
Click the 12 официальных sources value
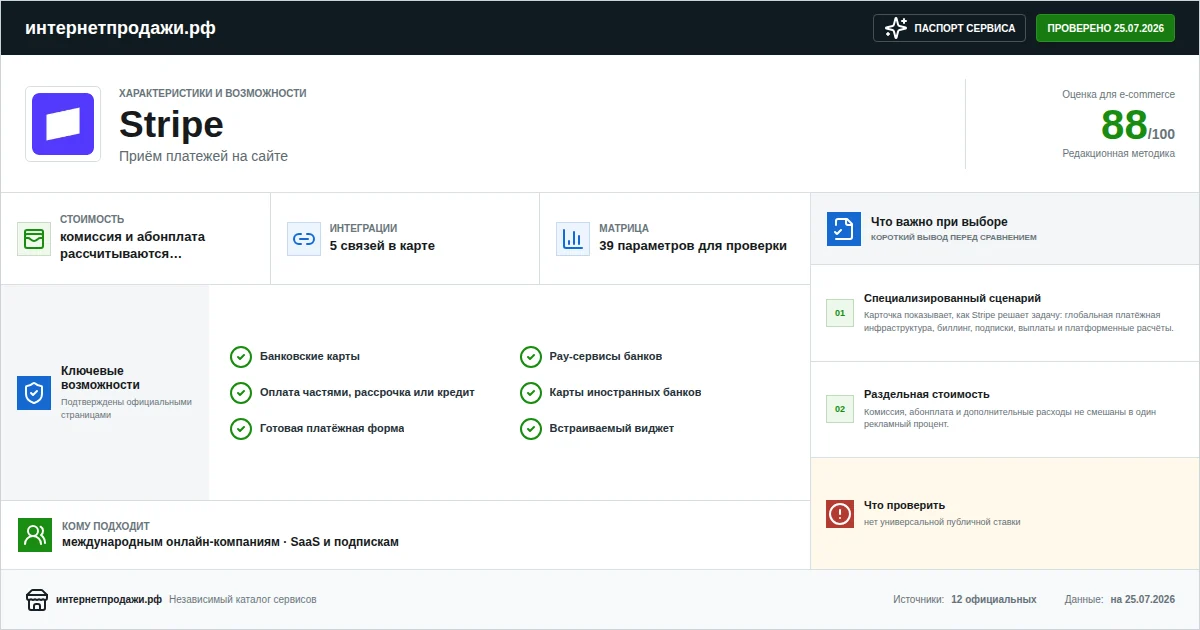[x=994, y=600]
